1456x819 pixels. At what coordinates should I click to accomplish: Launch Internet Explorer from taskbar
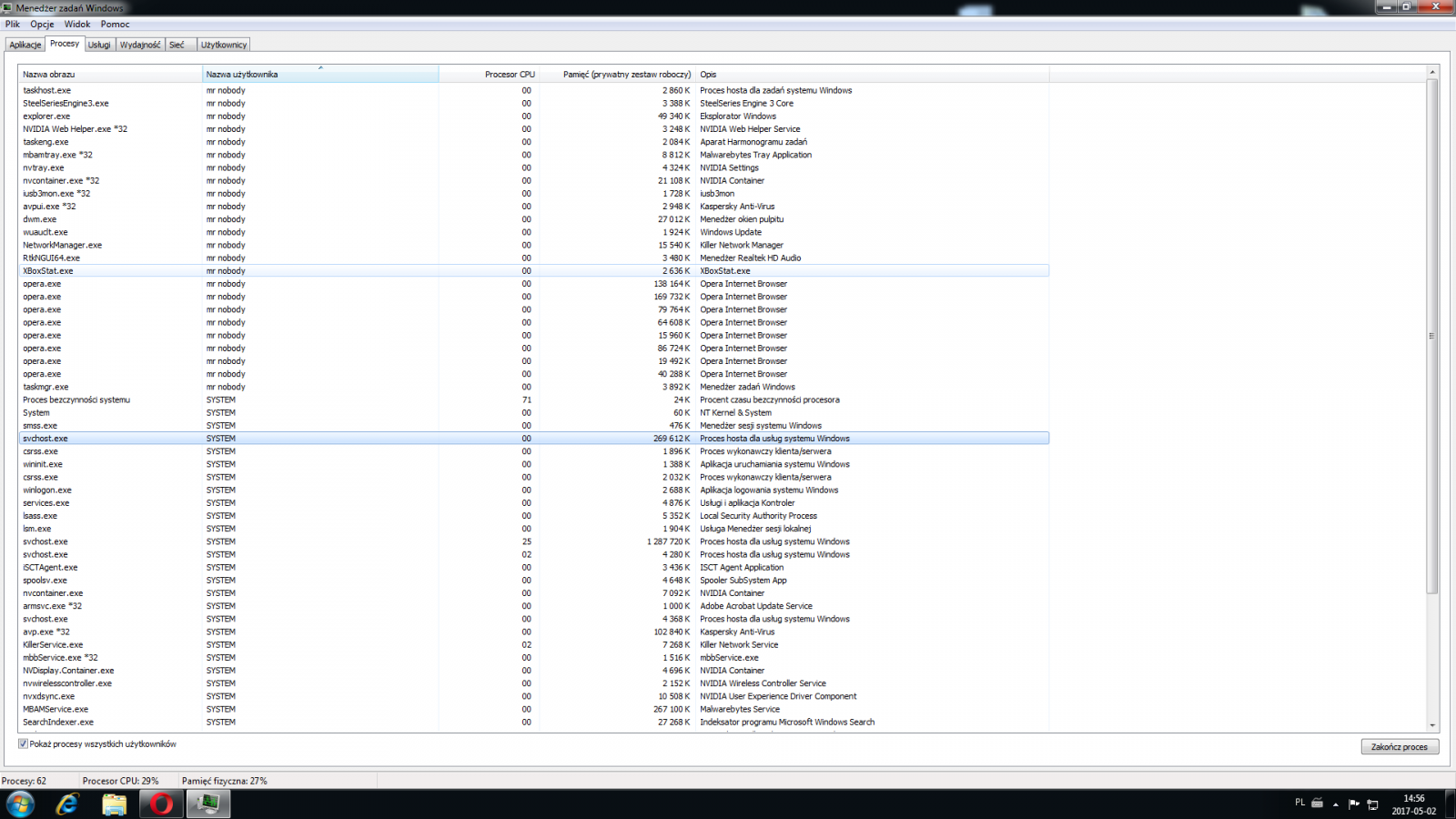click(67, 804)
